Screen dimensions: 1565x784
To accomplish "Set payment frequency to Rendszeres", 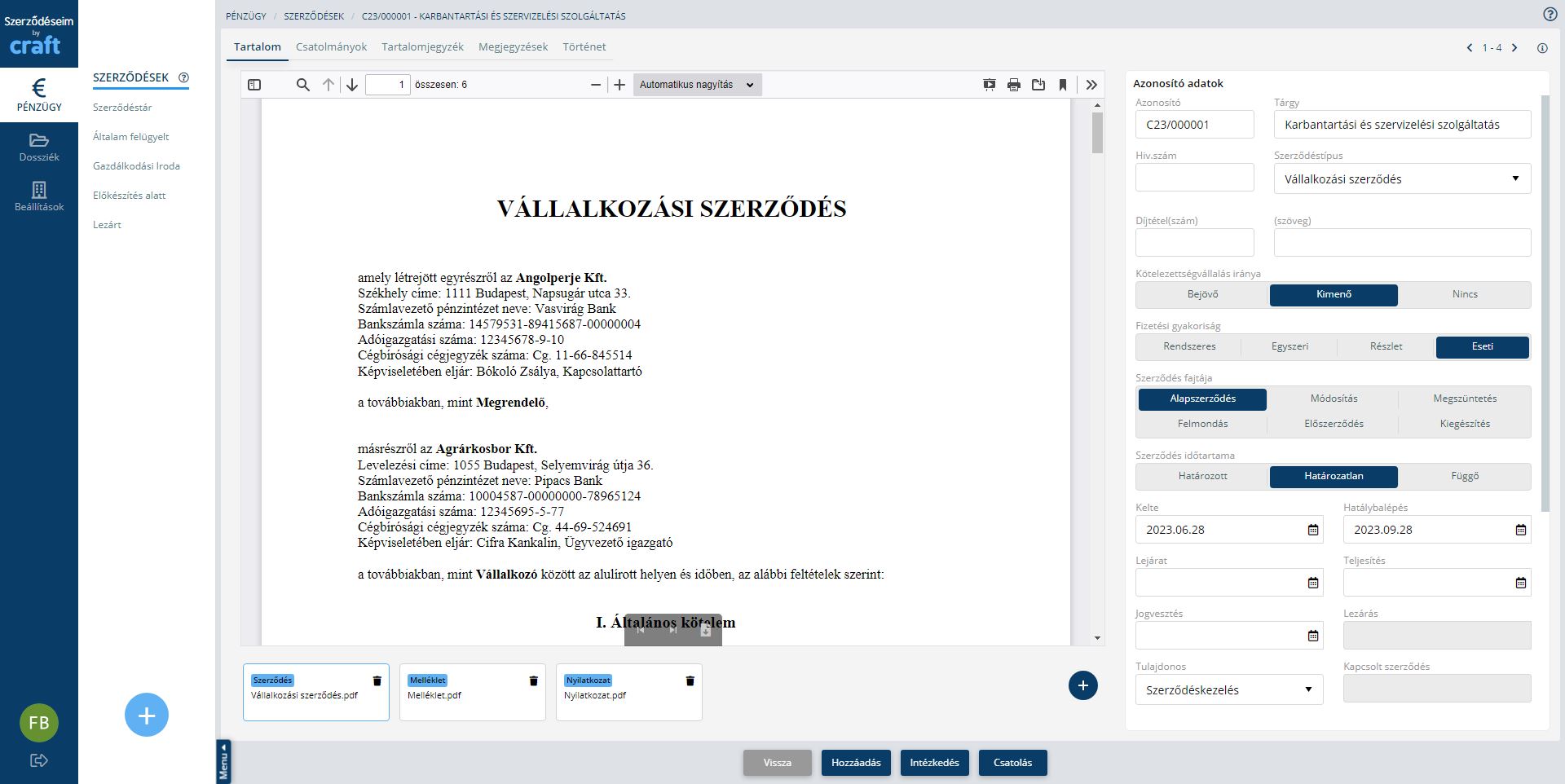I will click(1189, 346).
